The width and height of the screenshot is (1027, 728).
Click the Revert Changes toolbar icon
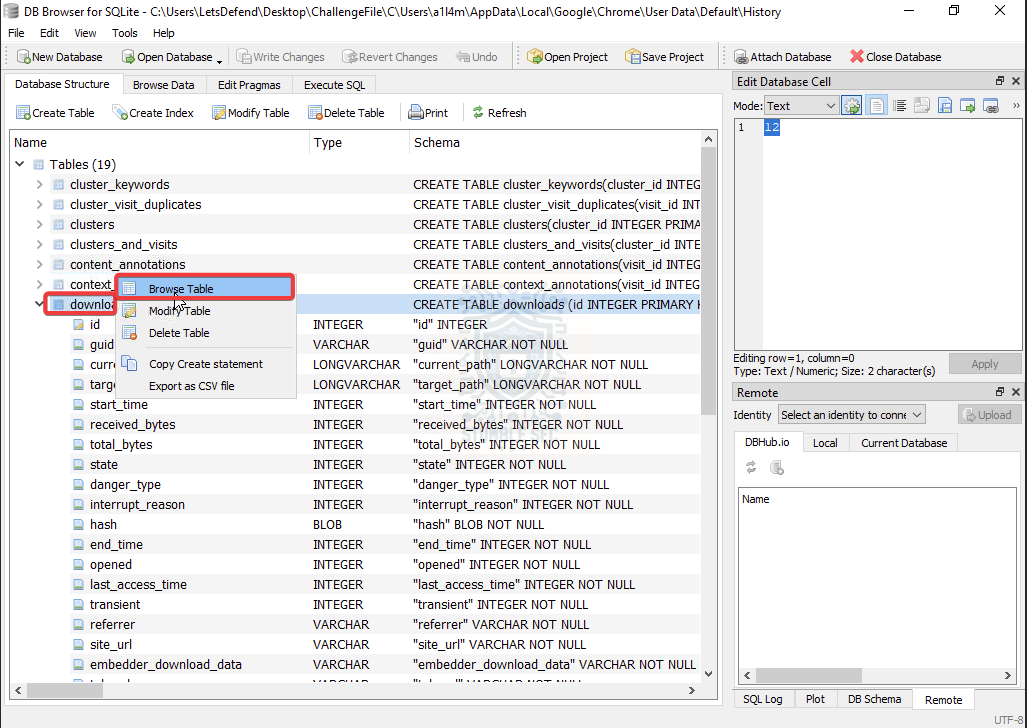pyautogui.click(x=349, y=57)
